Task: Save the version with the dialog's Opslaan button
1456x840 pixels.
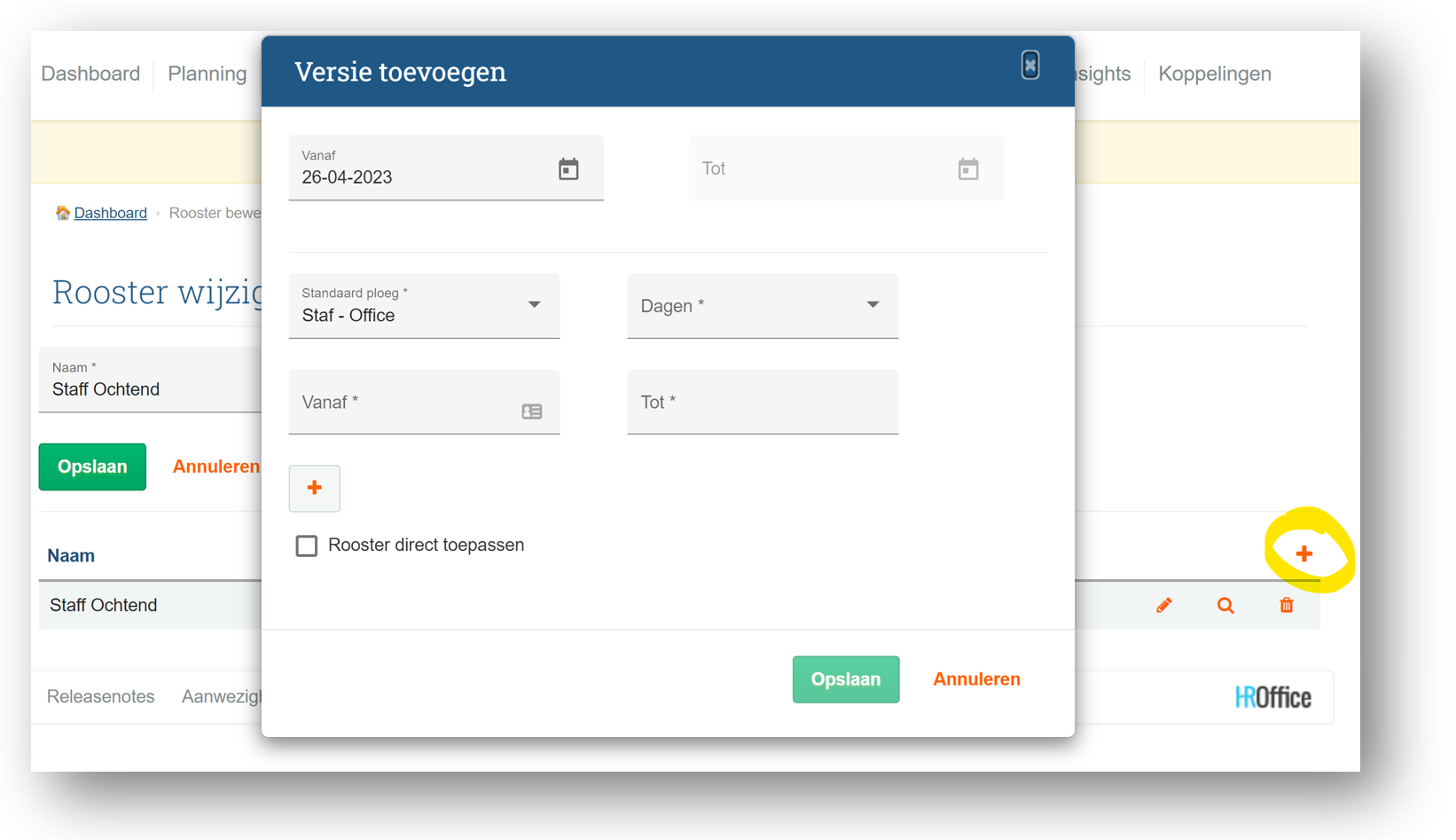Action: tap(845, 679)
